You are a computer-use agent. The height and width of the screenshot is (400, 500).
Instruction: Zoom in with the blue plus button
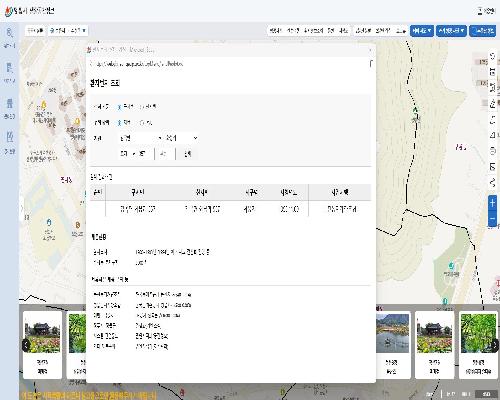[x=493, y=203]
